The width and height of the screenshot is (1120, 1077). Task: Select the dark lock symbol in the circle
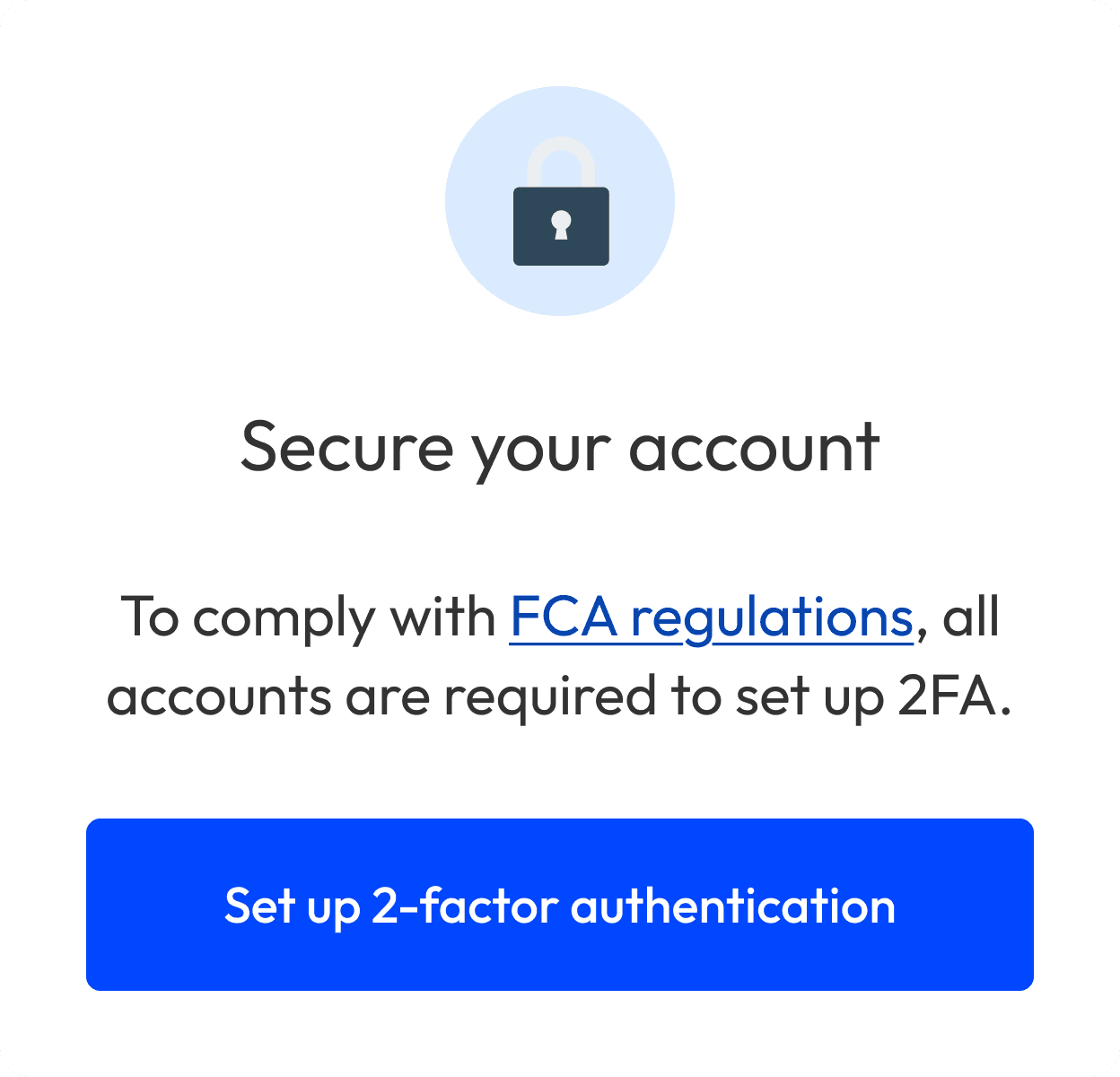coord(560,224)
